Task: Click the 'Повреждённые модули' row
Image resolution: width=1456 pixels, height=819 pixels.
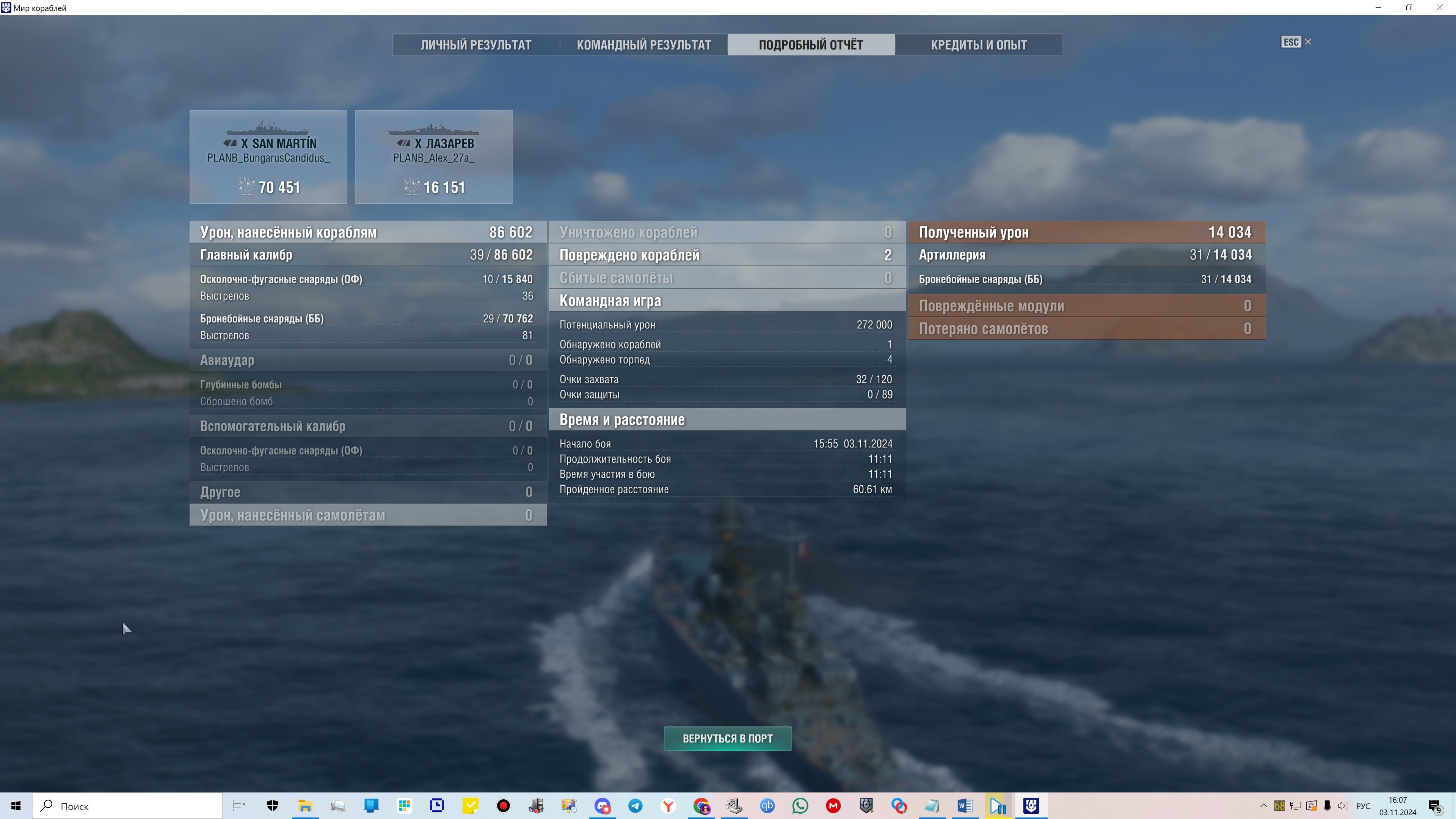Action: coord(1086,306)
